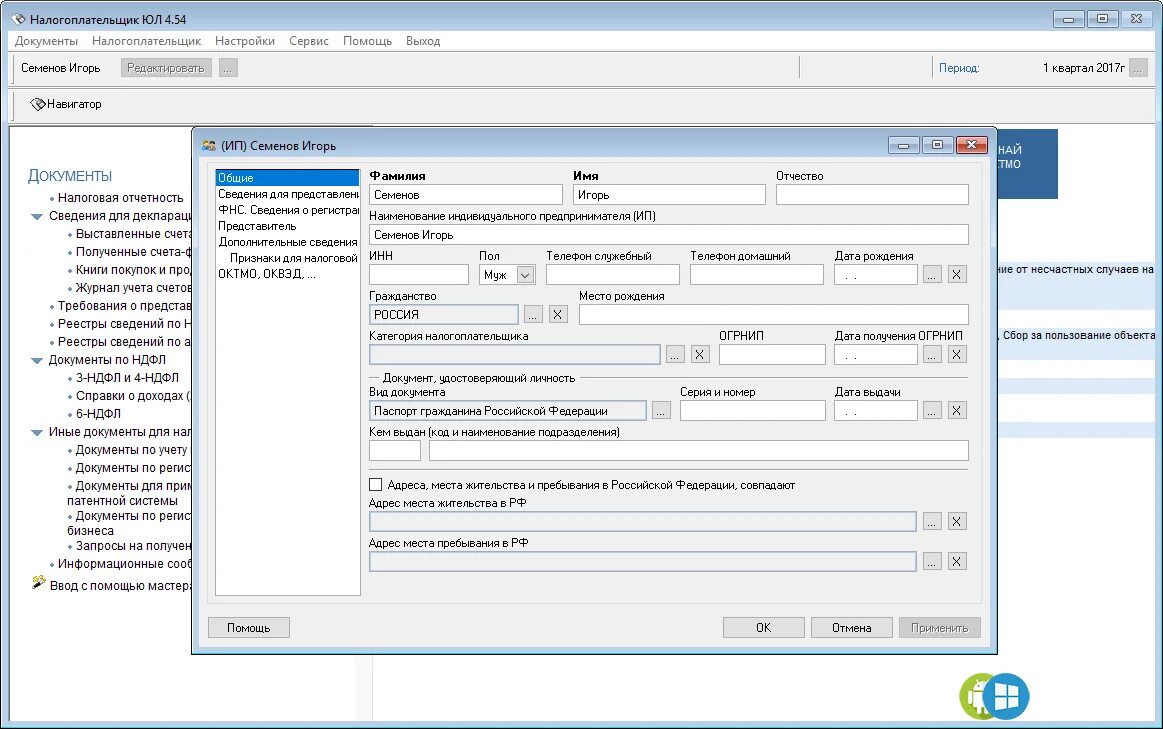Image resolution: width=1163 pixels, height=729 pixels.
Task: Open the Категория налогоплательщика lookup button
Action: pos(674,354)
